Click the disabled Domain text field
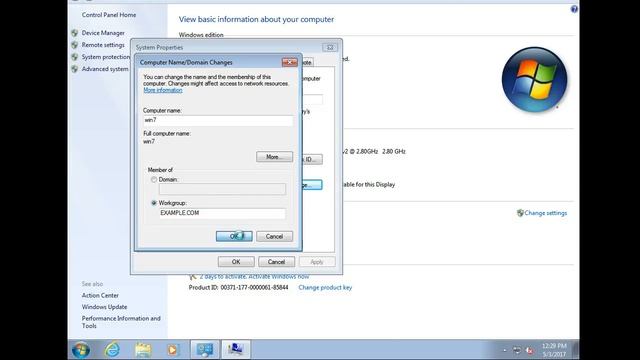 tap(222, 189)
